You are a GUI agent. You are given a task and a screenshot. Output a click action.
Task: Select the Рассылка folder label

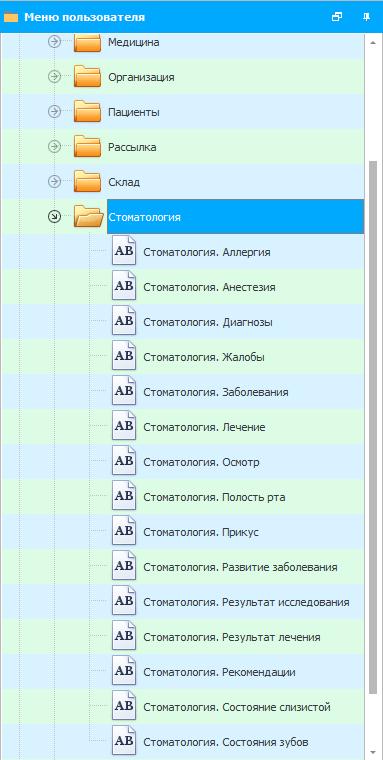click(132, 147)
